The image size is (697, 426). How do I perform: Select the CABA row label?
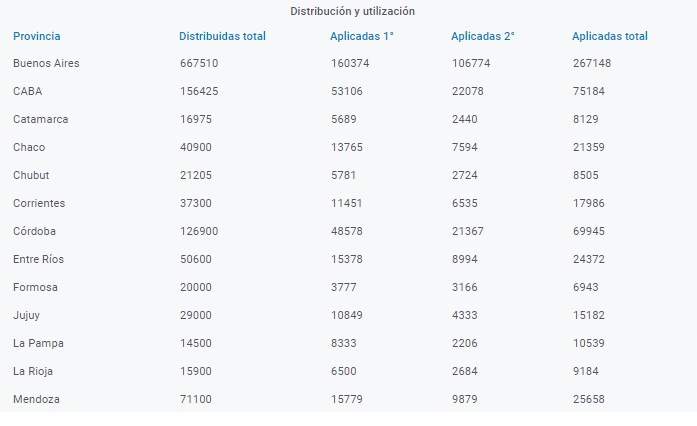click(28, 91)
